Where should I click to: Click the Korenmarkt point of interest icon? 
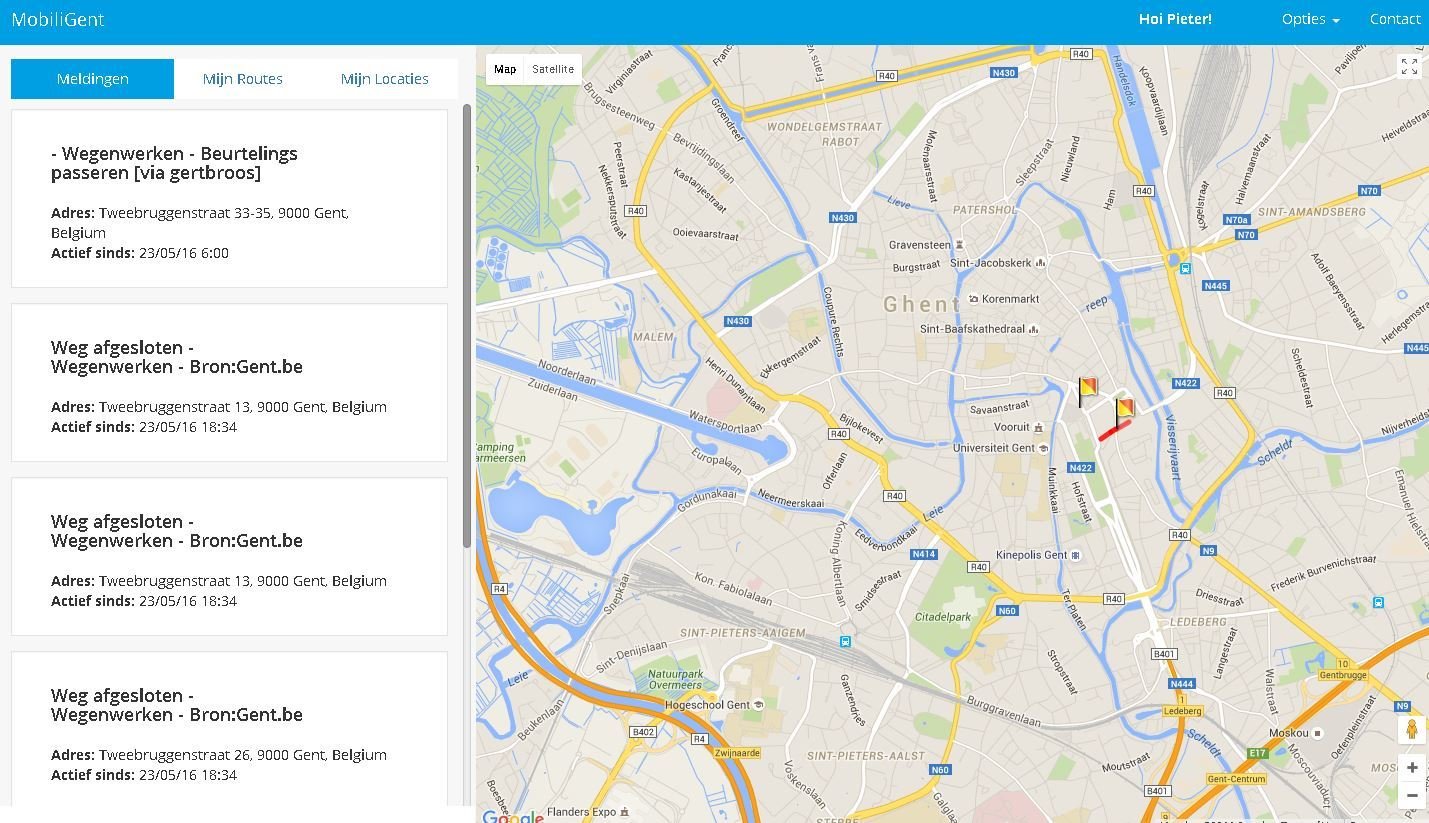[x=973, y=299]
